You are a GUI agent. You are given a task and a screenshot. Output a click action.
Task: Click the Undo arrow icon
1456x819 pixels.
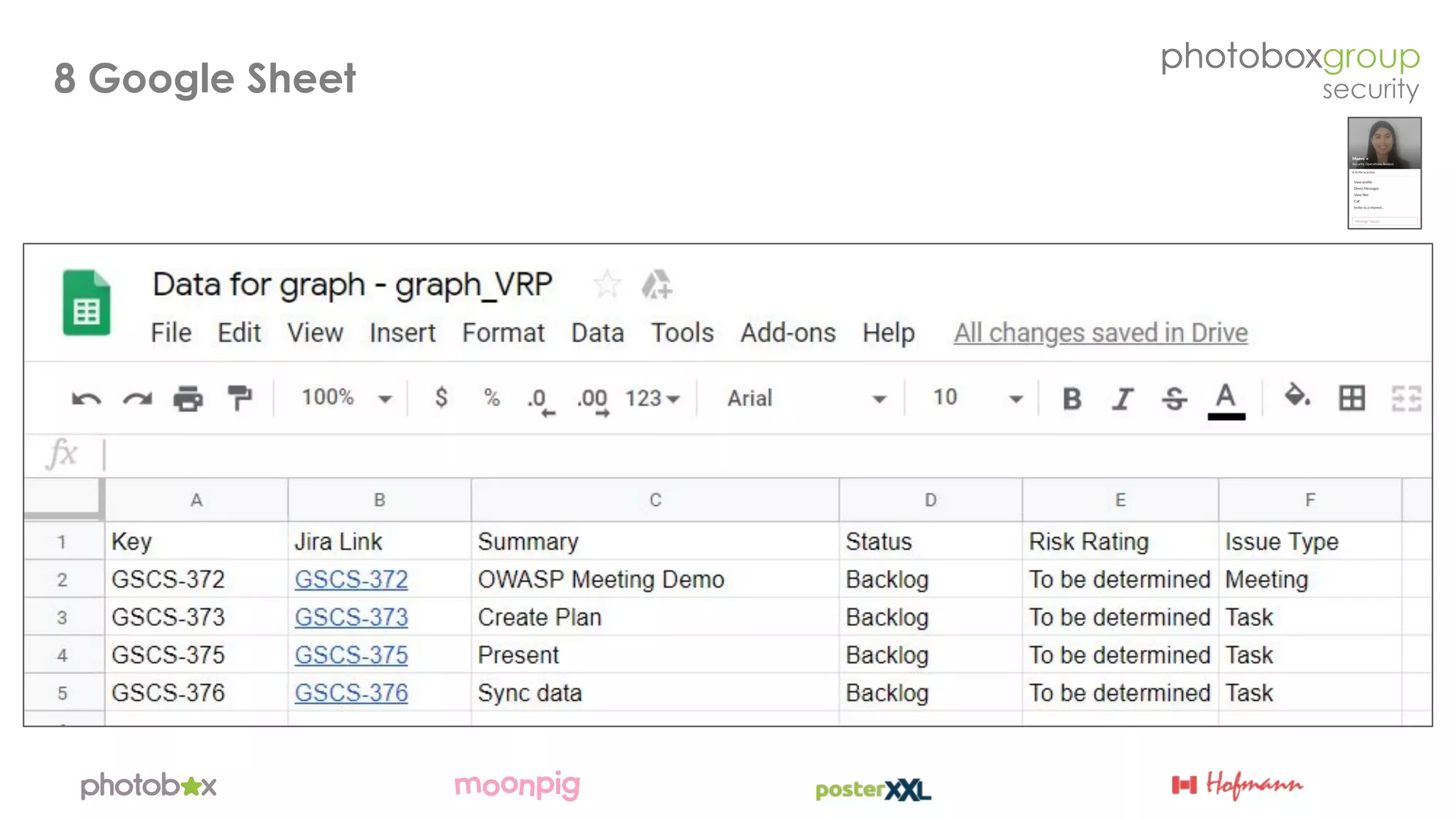click(x=86, y=399)
